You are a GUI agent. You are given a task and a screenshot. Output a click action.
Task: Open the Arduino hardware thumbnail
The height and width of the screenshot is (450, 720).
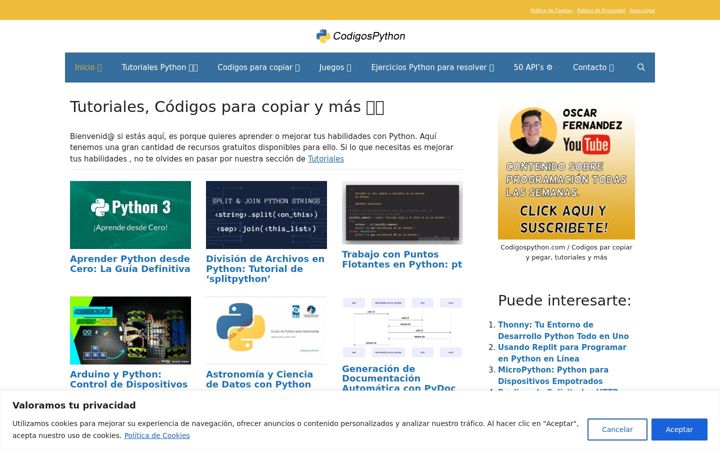[x=130, y=330]
